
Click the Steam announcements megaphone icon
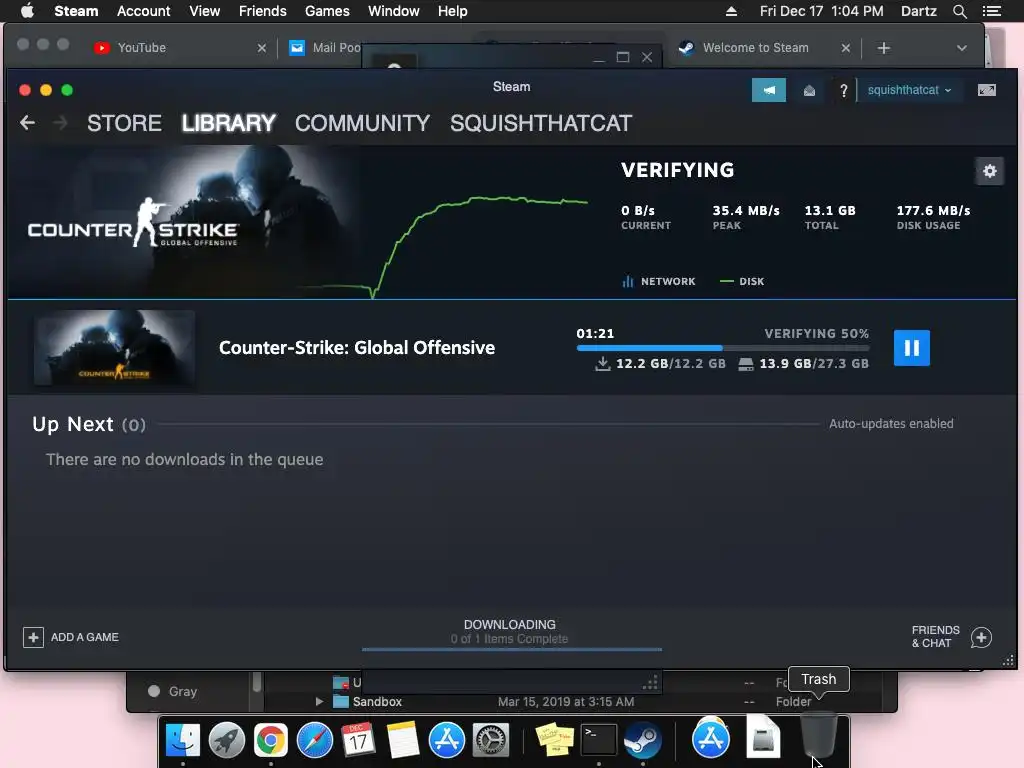click(769, 90)
